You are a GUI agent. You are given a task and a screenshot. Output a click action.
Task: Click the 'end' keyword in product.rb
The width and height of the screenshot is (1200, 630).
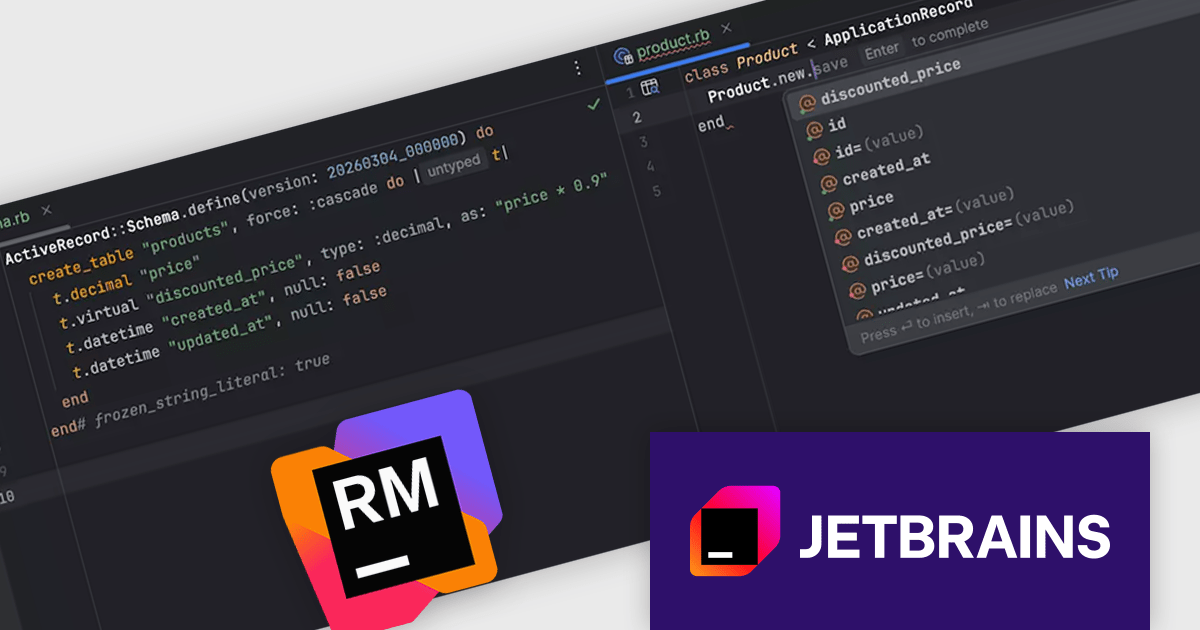(x=711, y=123)
